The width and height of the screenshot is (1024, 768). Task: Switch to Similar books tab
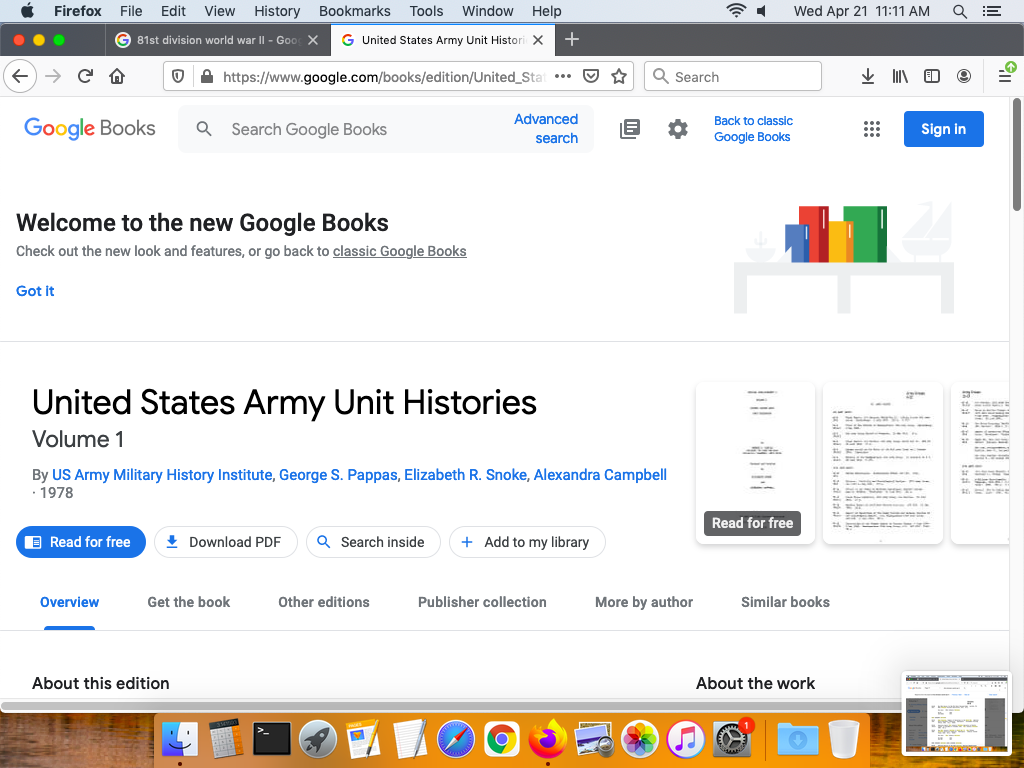785,602
